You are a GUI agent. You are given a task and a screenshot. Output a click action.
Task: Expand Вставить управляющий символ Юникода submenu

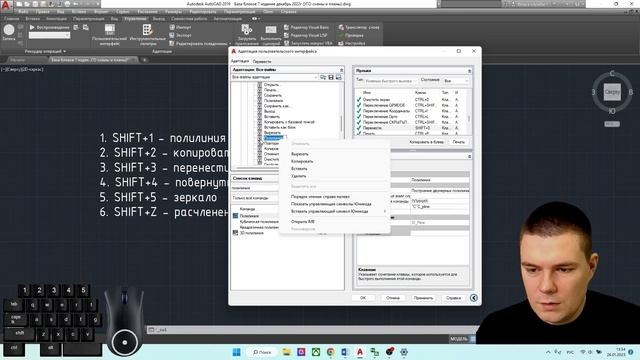[x=334, y=211]
